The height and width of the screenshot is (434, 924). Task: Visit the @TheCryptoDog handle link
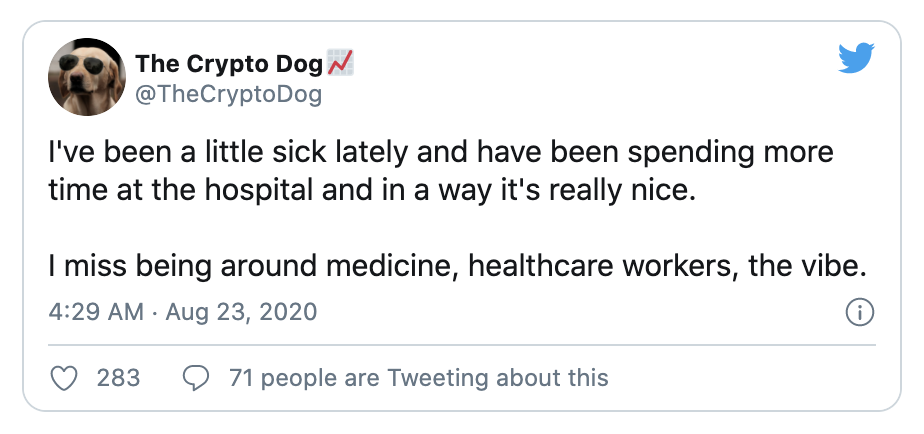click(229, 95)
